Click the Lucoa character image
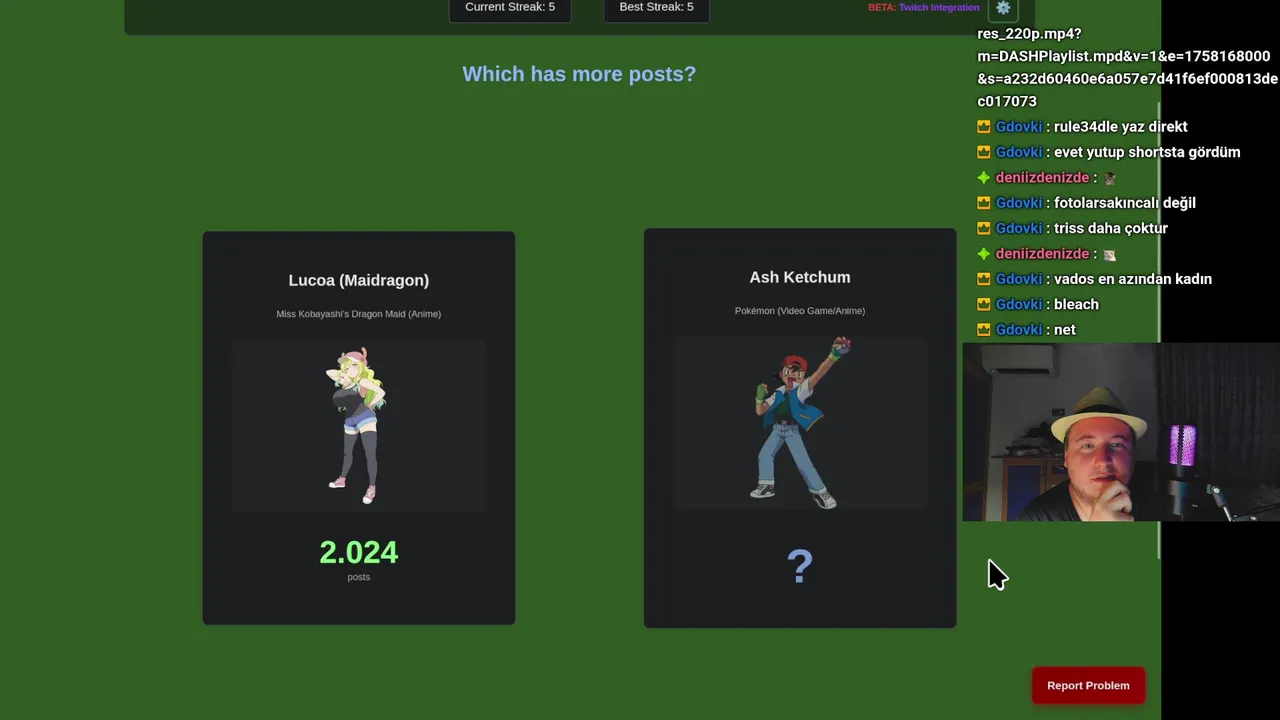This screenshot has width=1280, height=720. (x=358, y=426)
